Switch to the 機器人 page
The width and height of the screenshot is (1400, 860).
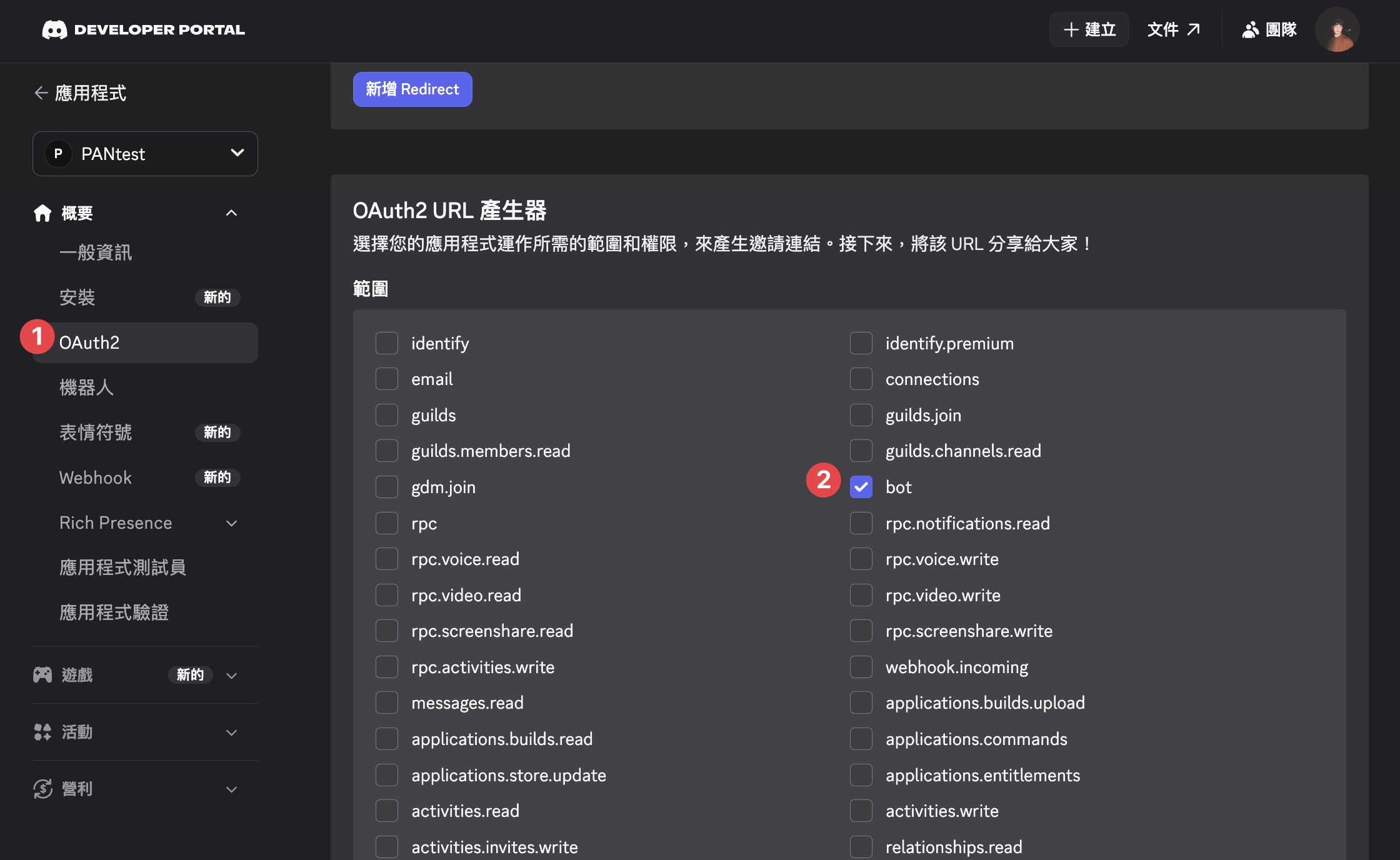click(x=87, y=387)
